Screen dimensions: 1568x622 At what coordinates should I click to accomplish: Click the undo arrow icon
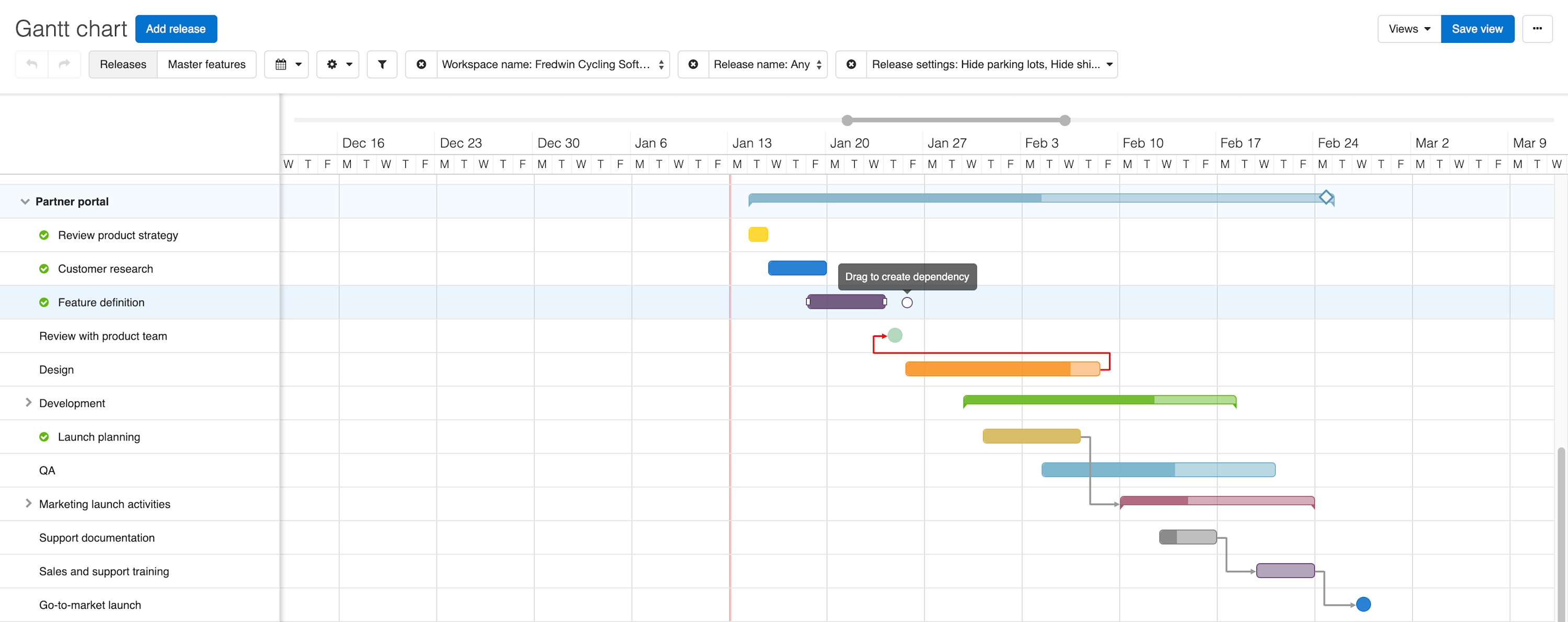click(x=31, y=64)
